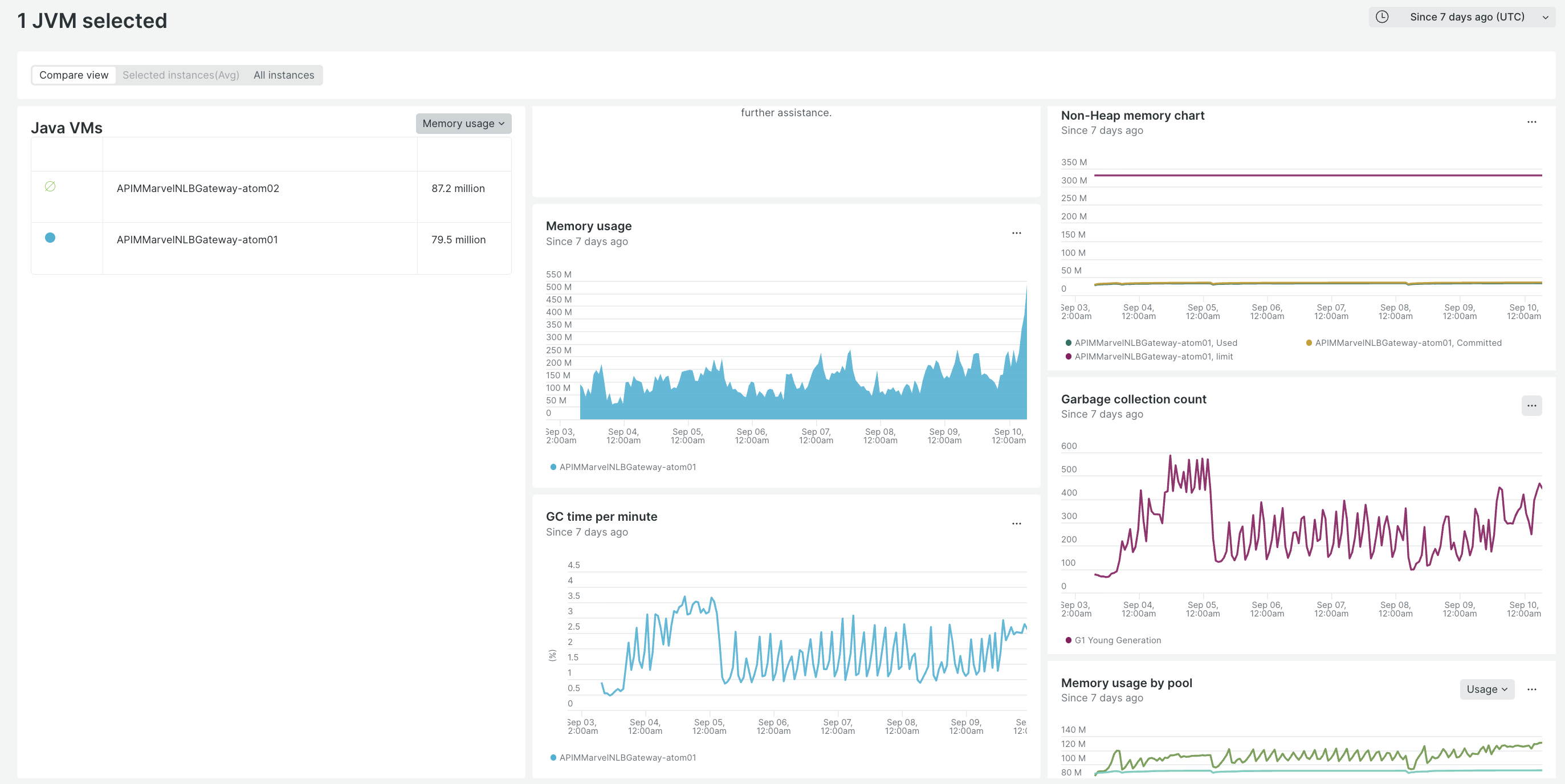Expand the Since 7 days ago time picker
Screen dimensions: 1565x784
coord(1466,17)
